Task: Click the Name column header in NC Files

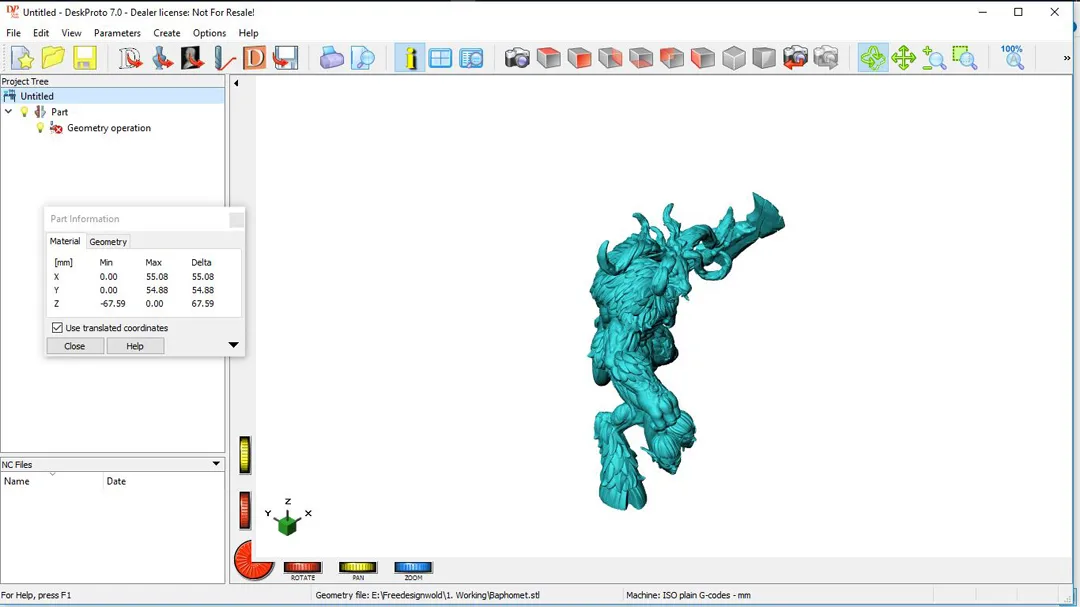Action: [52, 481]
